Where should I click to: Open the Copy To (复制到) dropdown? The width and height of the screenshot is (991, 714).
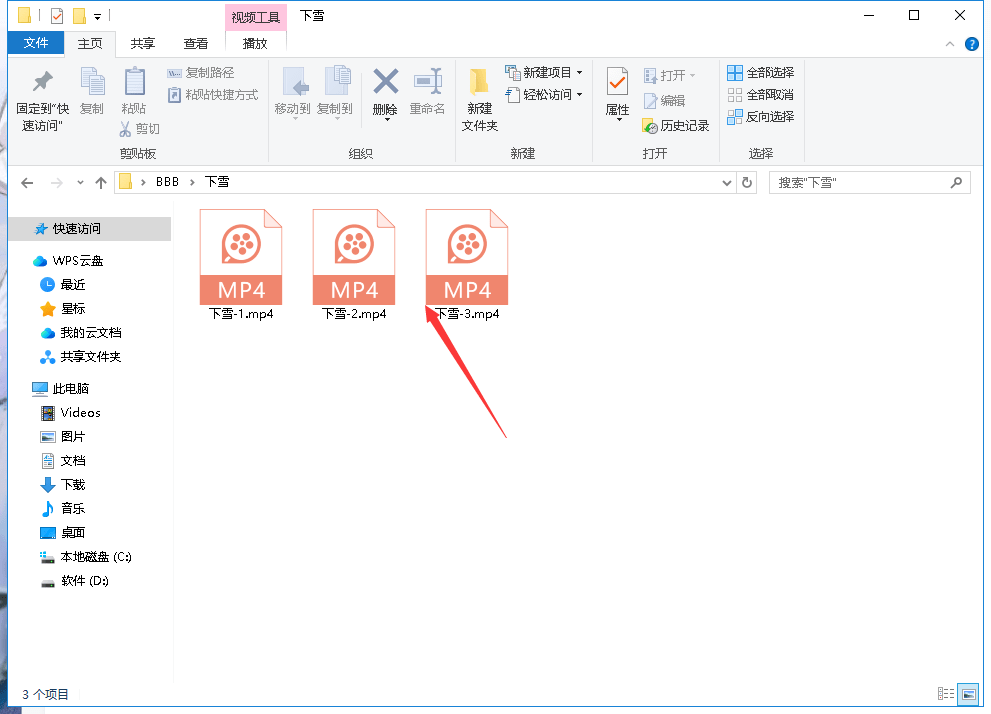tap(335, 94)
